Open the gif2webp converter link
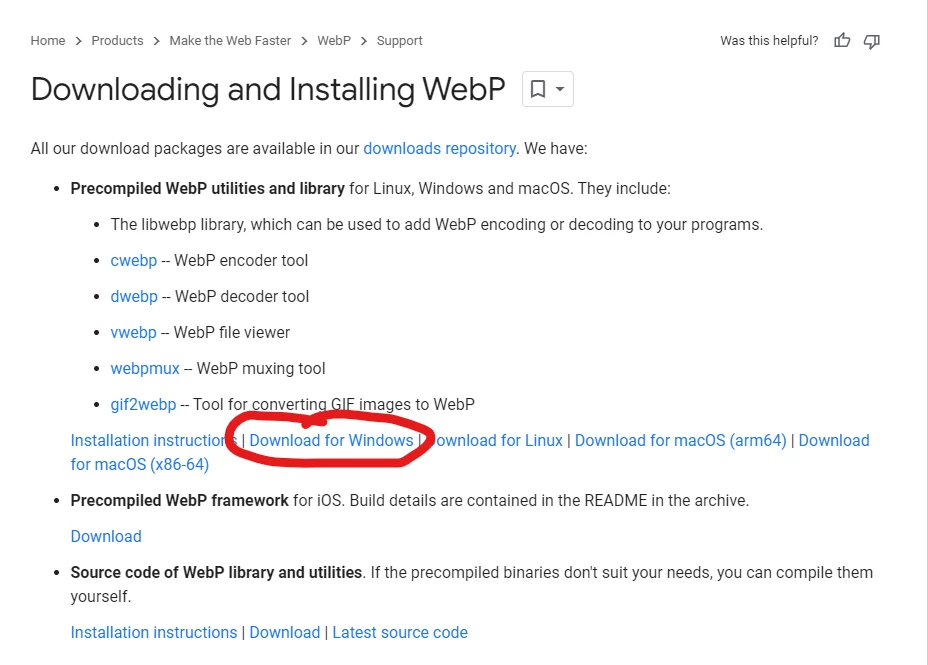 pyautogui.click(x=143, y=405)
